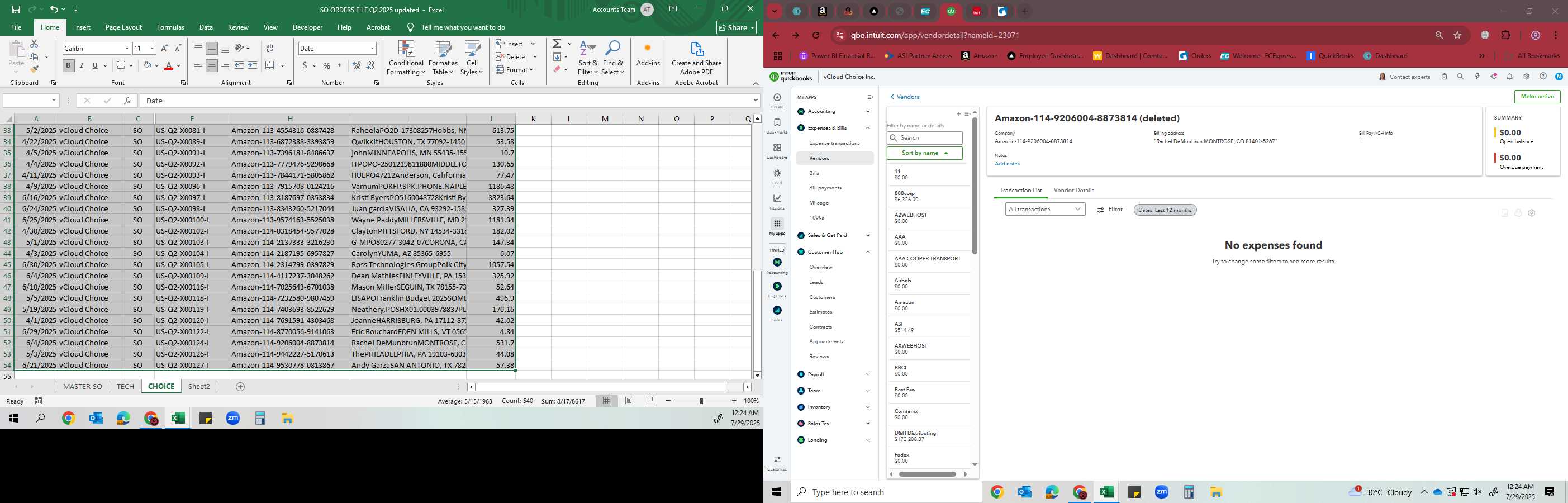Viewport: 1568px width, 503px height.
Task: Click Sort by name in vendor list
Action: 924,153
